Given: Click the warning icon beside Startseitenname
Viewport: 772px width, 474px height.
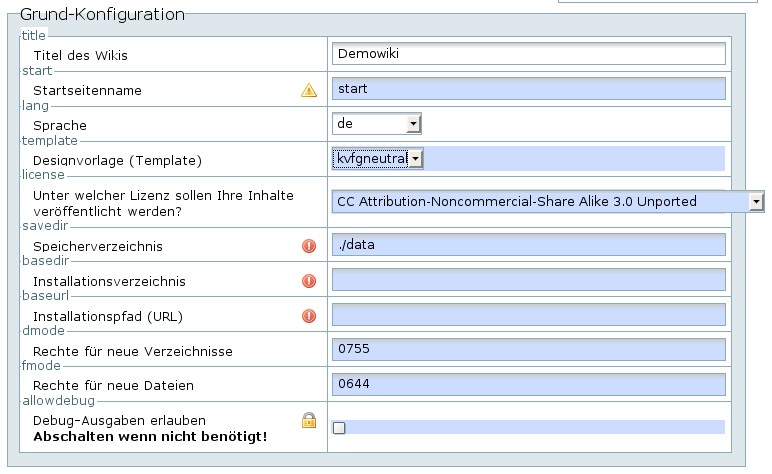Looking at the screenshot, I should (309, 90).
